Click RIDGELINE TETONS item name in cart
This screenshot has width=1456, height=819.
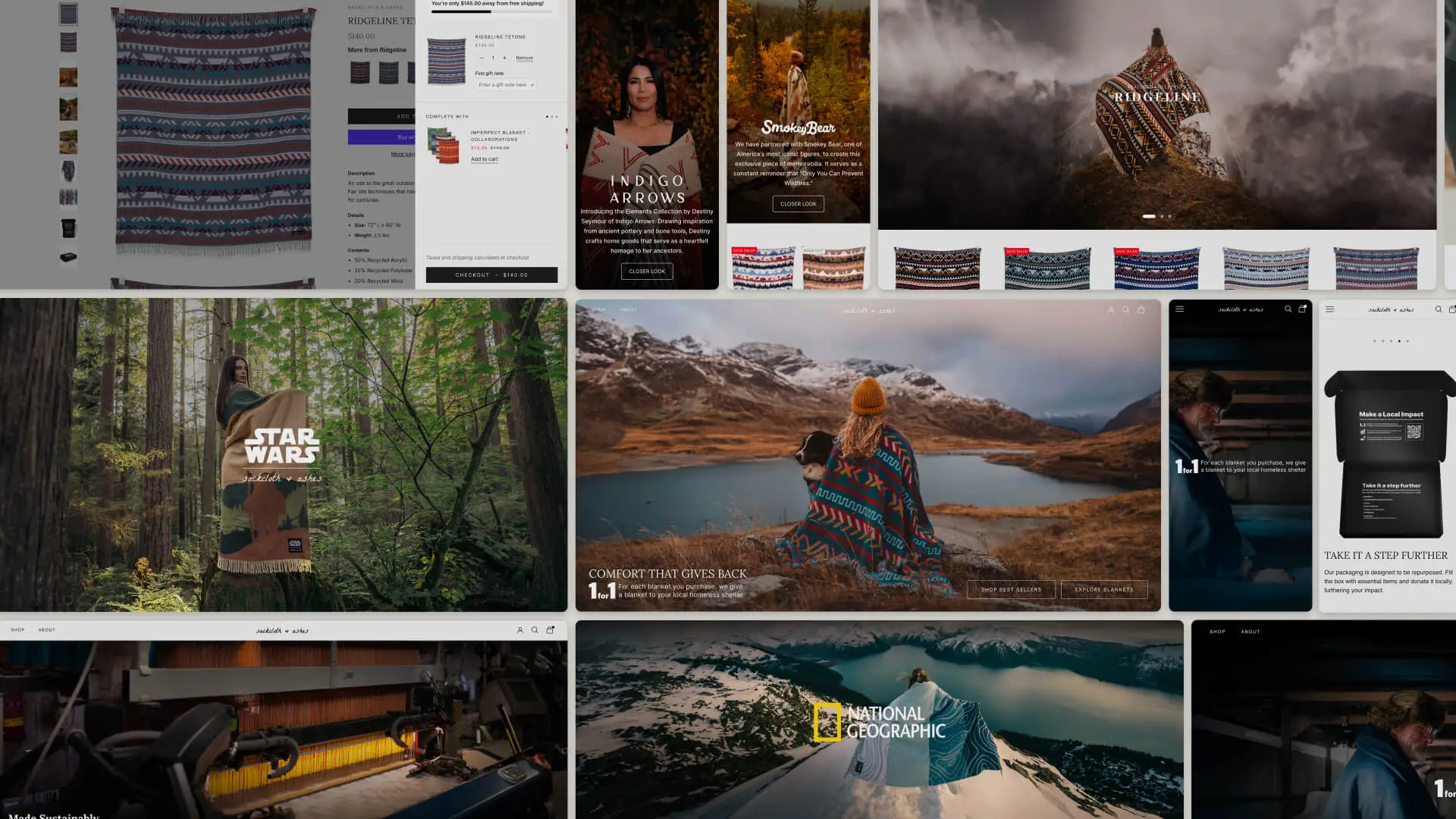coord(500,36)
